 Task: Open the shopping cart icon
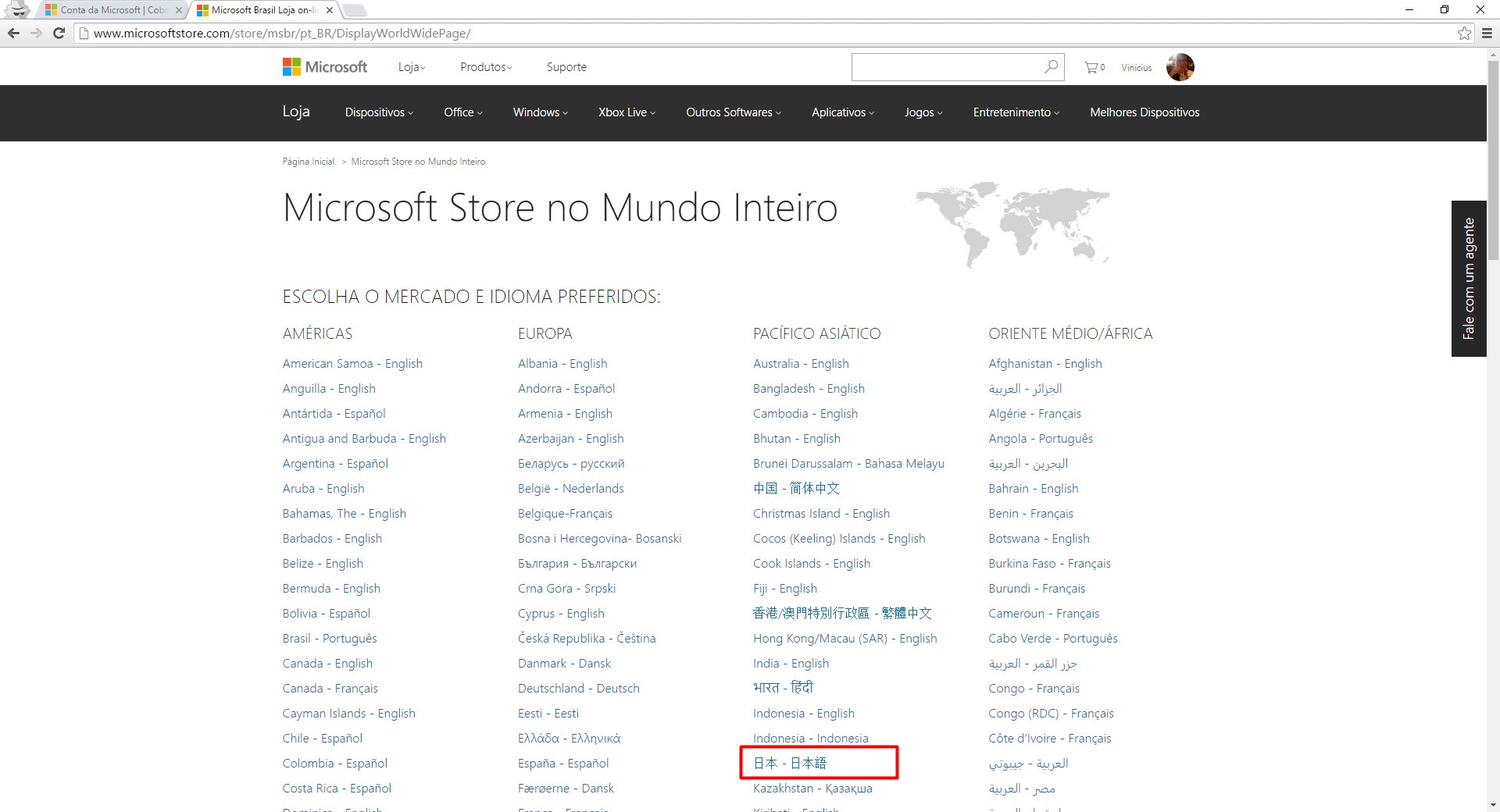click(1094, 68)
